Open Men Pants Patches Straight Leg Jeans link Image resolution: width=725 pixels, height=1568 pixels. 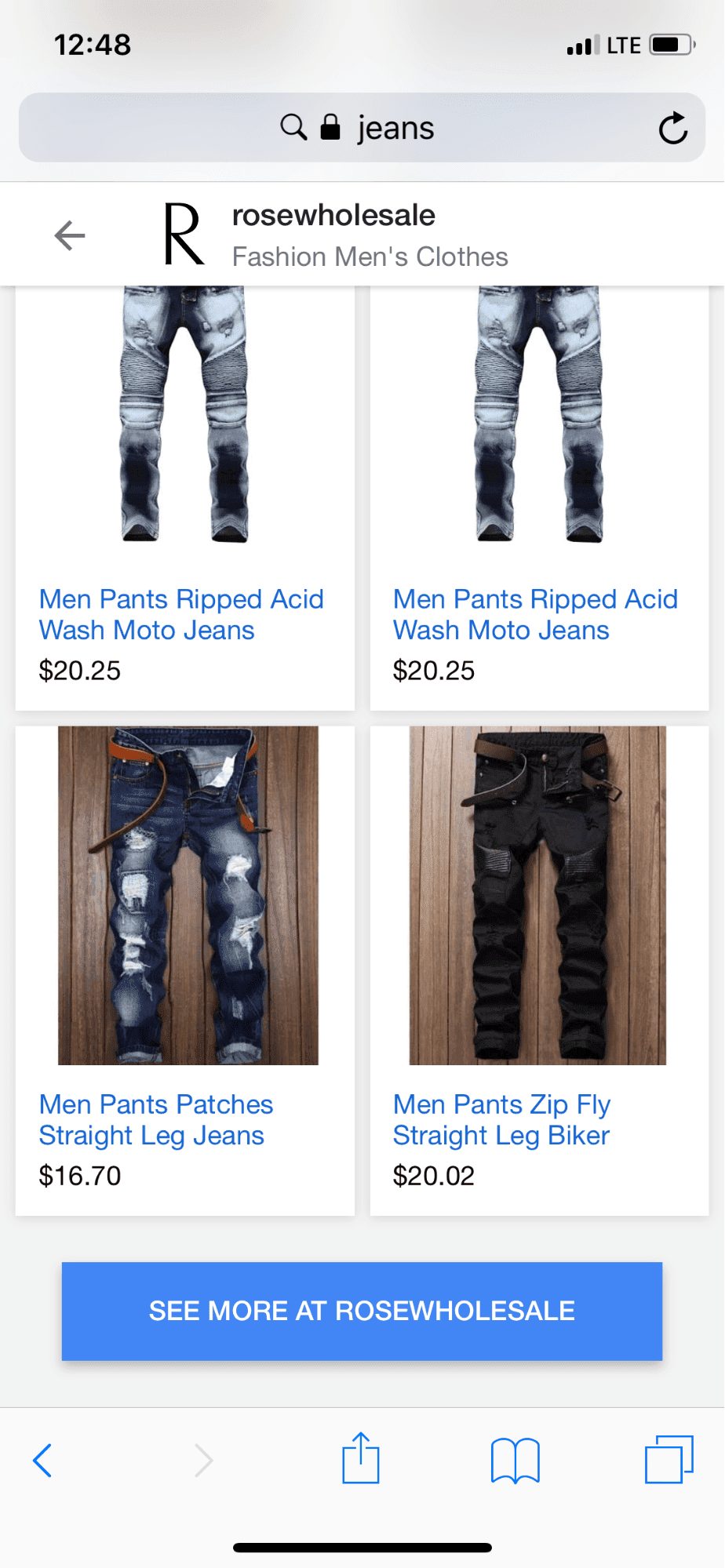156,1119
